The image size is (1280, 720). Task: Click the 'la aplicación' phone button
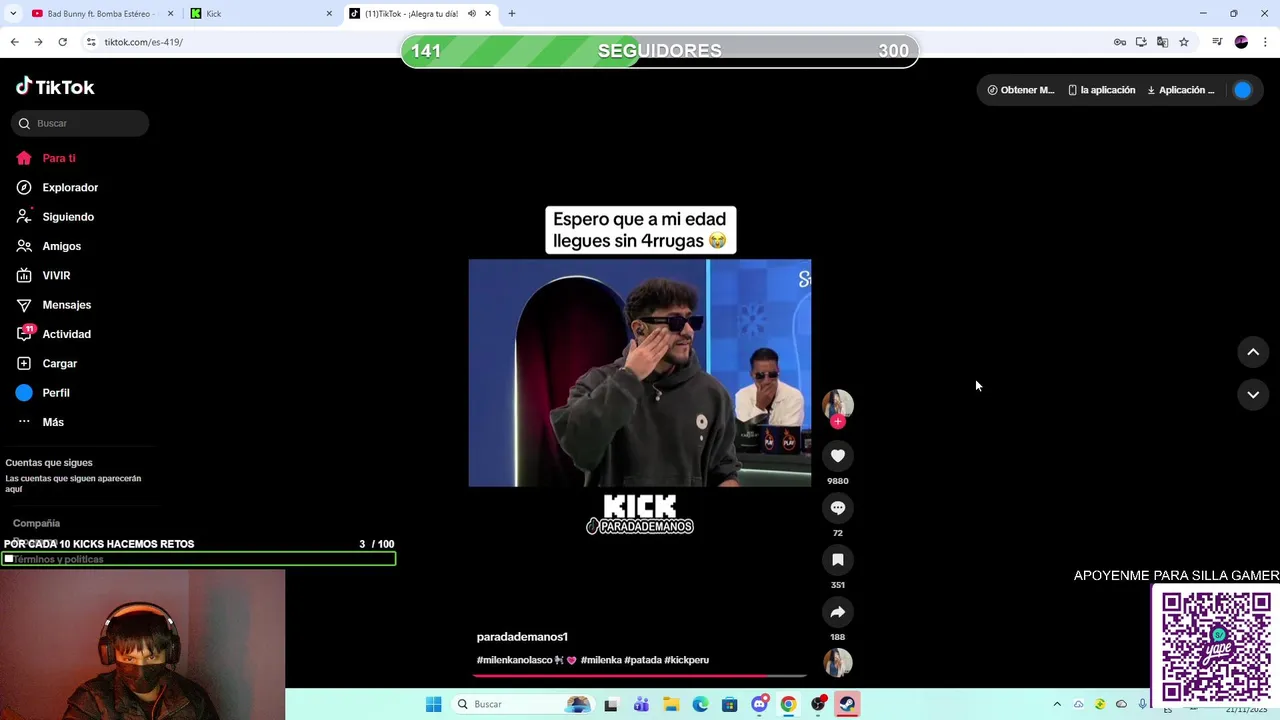1102,90
